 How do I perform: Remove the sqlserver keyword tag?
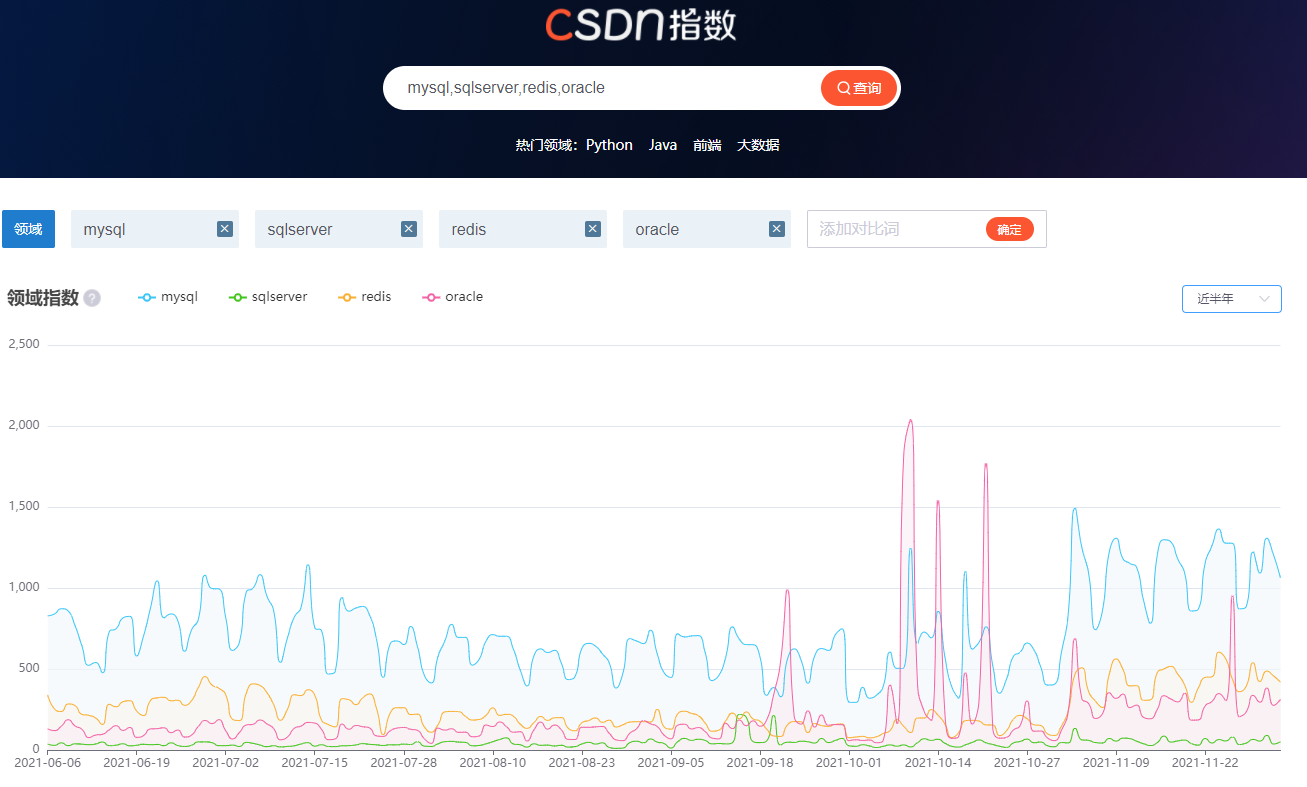(409, 229)
